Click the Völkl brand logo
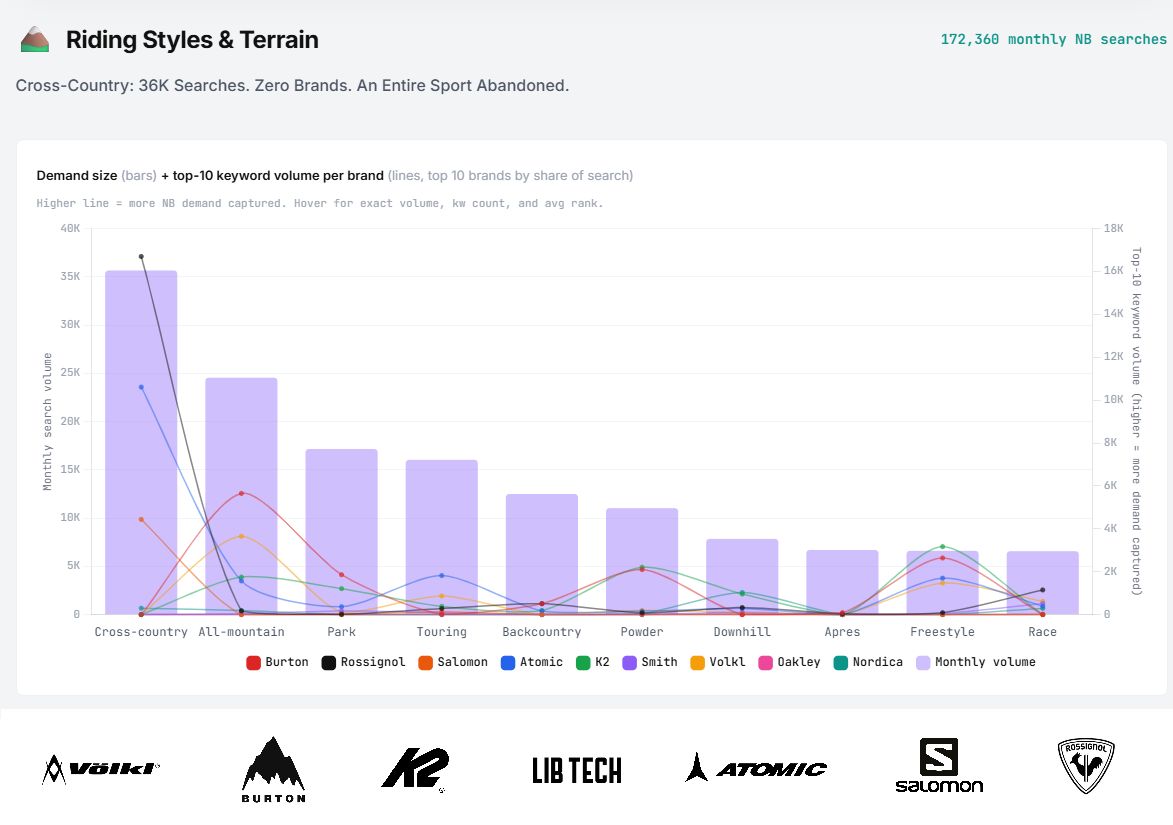This screenshot has width=1173, height=825. point(100,769)
